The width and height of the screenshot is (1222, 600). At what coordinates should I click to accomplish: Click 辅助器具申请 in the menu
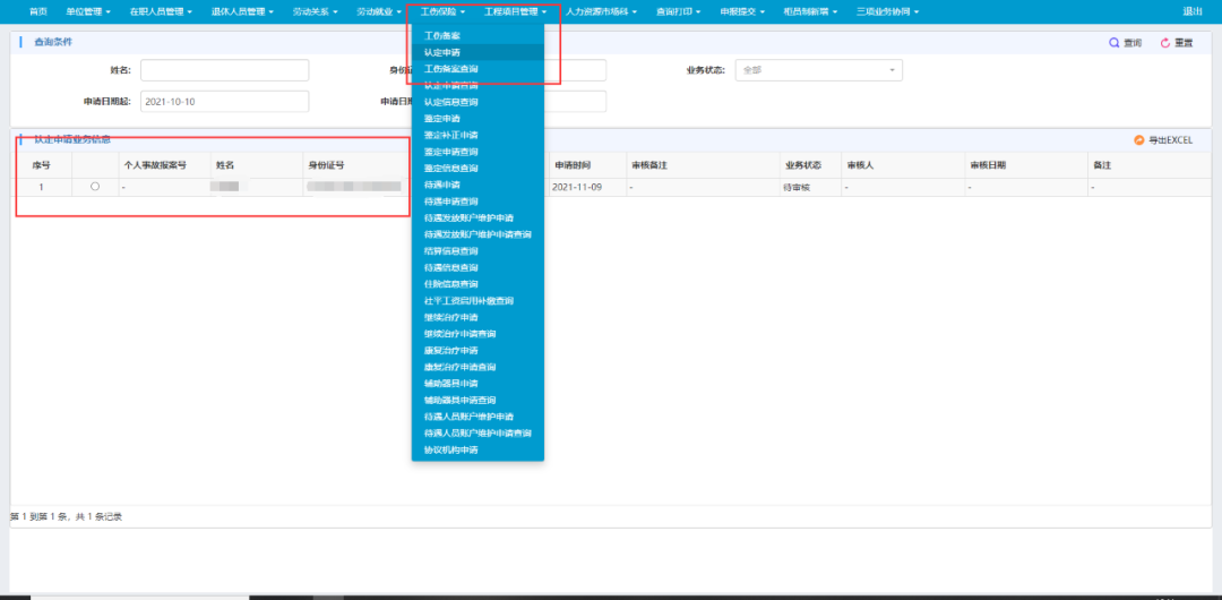(451, 383)
